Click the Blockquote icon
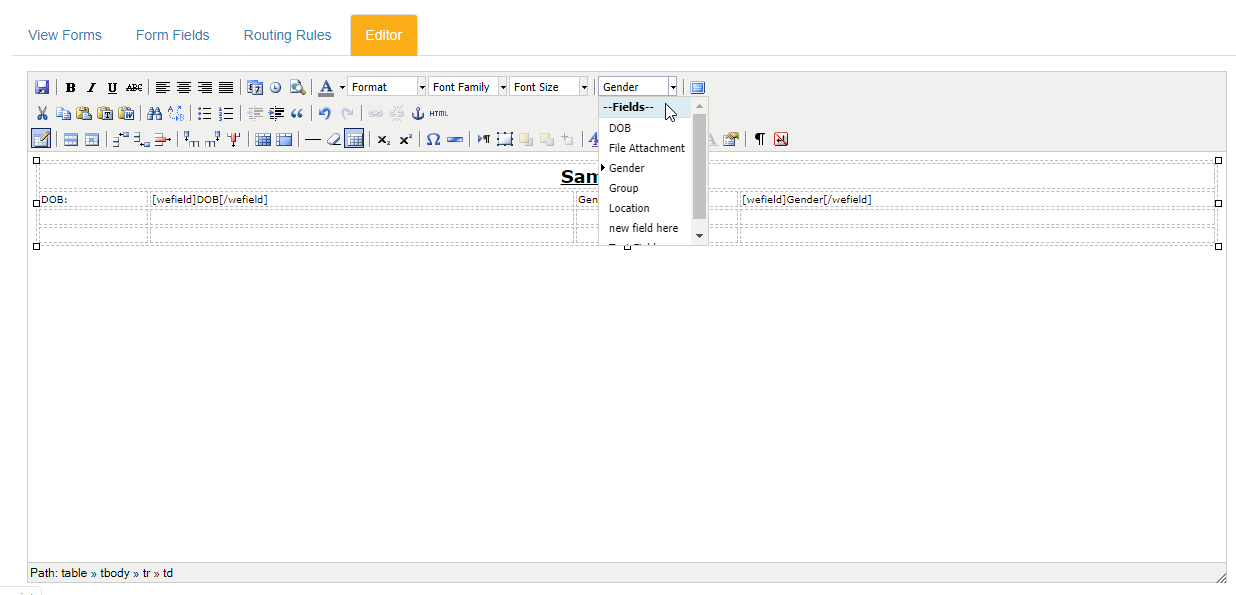The width and height of the screenshot is (1236, 595). (297, 113)
